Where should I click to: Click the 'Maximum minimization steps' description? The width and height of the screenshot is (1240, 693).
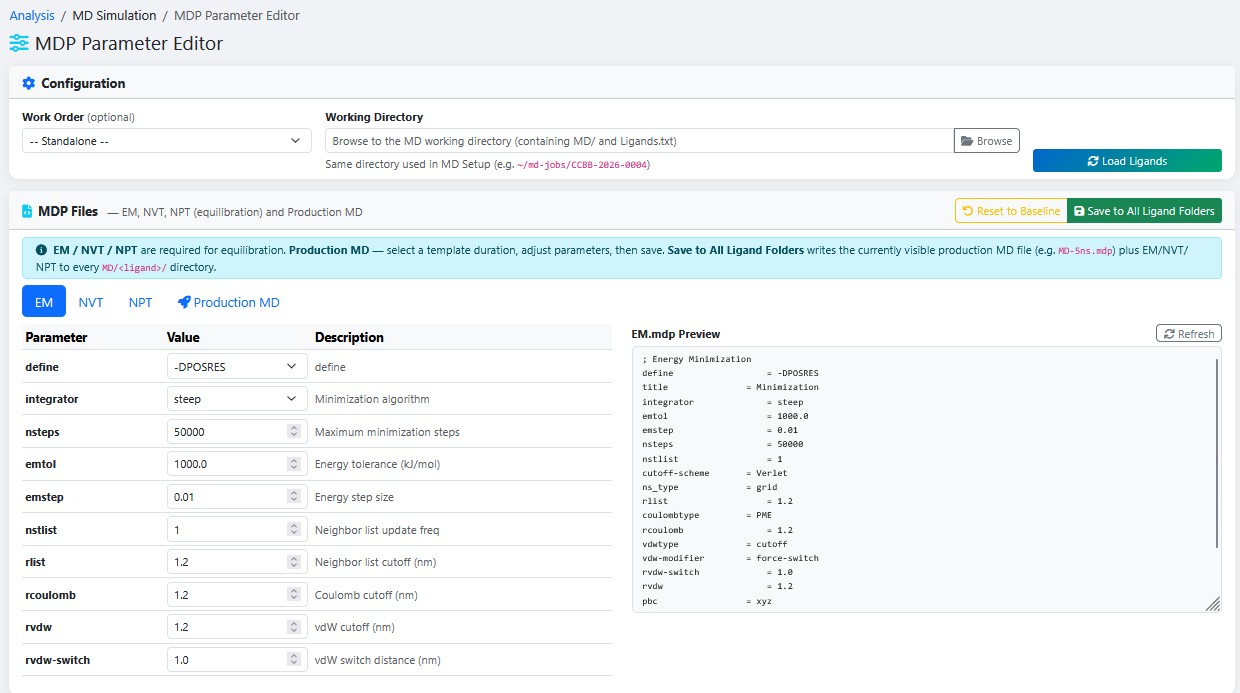[x=387, y=432]
